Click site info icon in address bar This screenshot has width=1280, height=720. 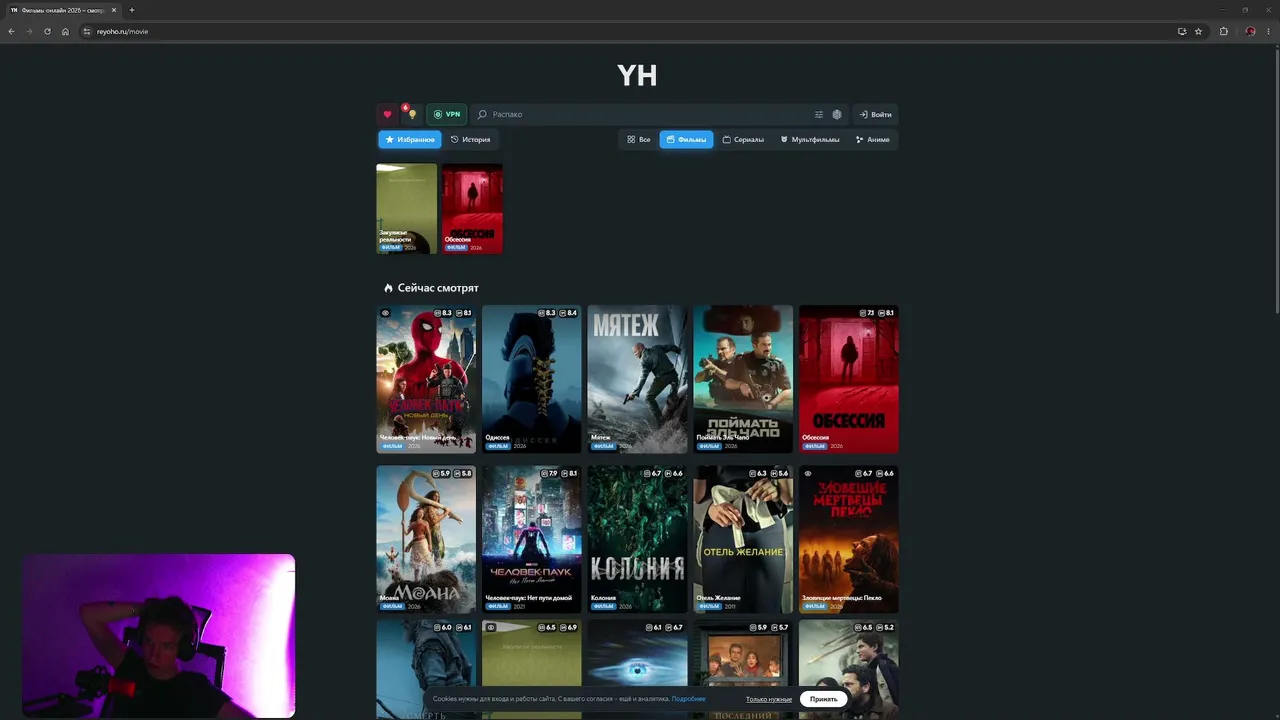point(87,31)
